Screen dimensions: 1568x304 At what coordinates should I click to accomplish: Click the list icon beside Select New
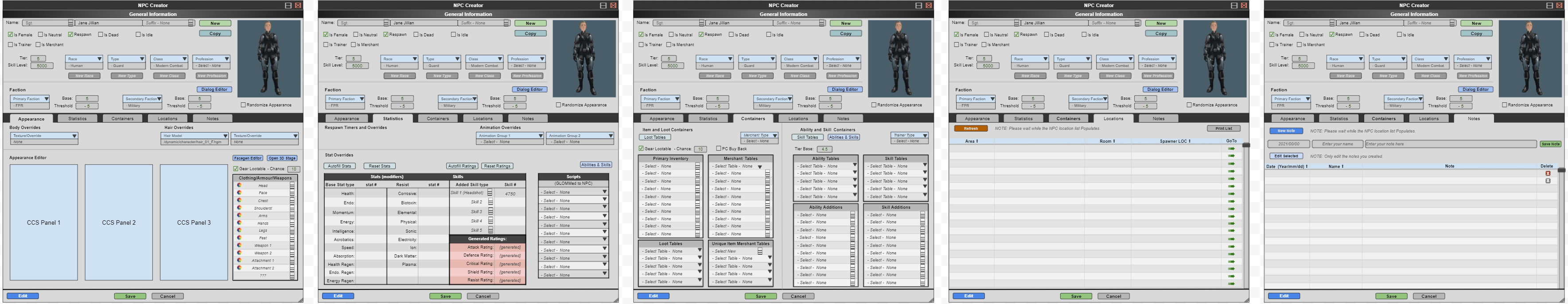point(760,251)
